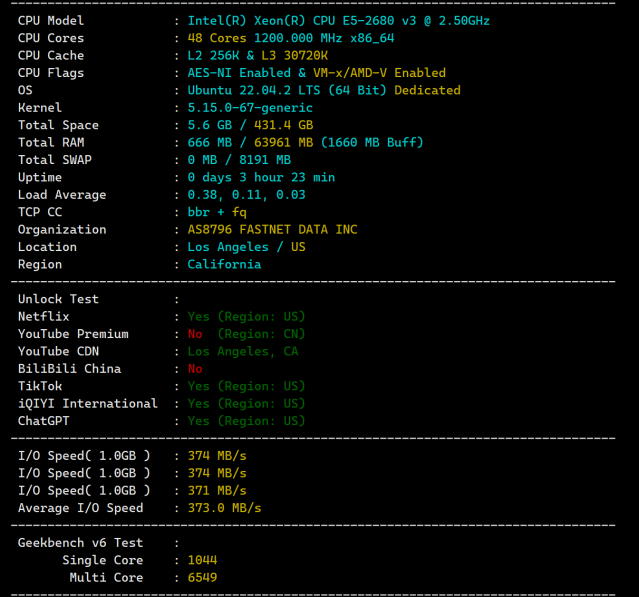Click the red No beside BiliBili China
Image resolution: width=639 pixels, height=597 pixels.
pos(195,369)
